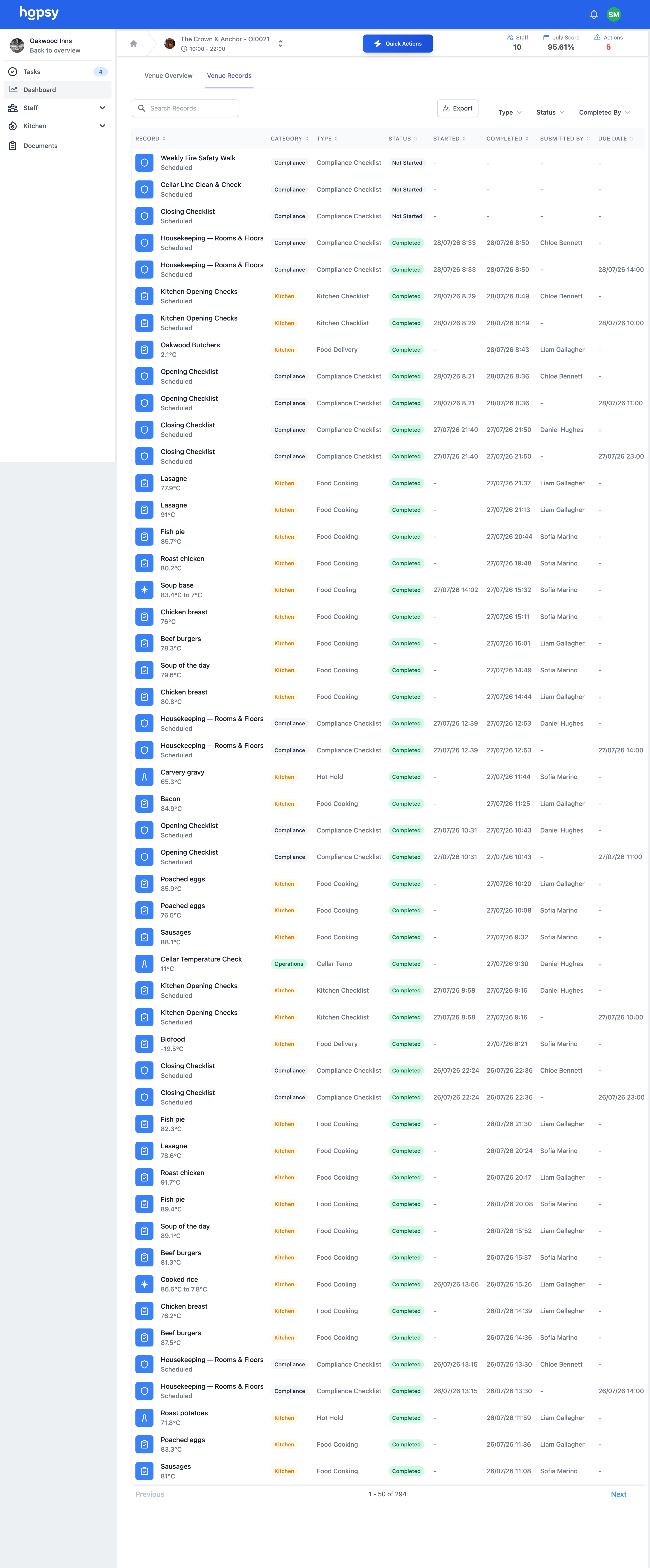This screenshot has width=650, height=1568.
Task: Sort by the Record column
Action: tap(151, 139)
